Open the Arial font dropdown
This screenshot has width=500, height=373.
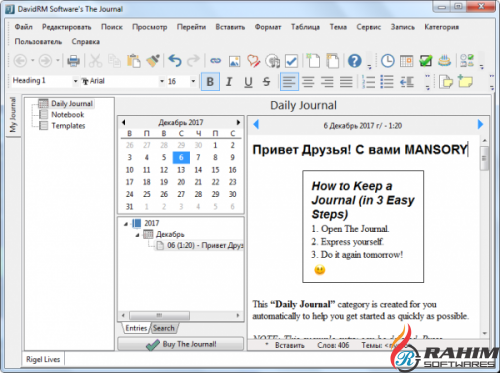(162, 81)
